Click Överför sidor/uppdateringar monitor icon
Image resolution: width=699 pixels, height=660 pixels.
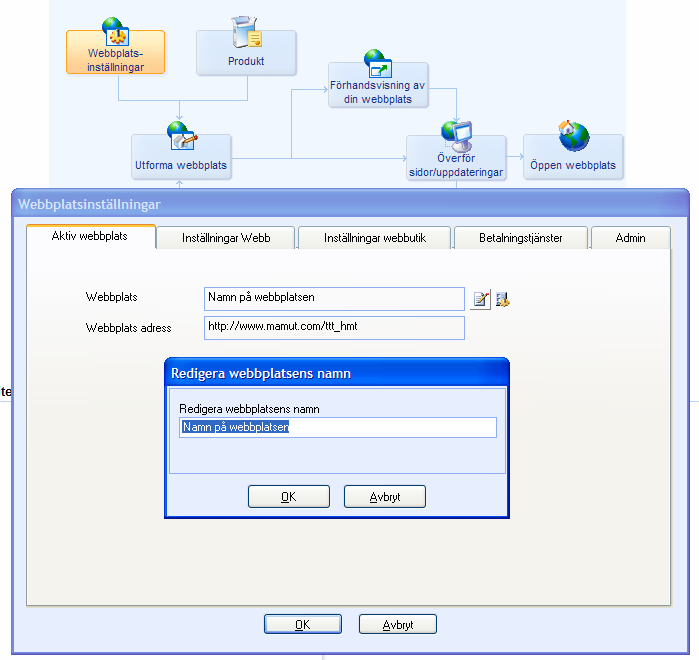[456, 136]
